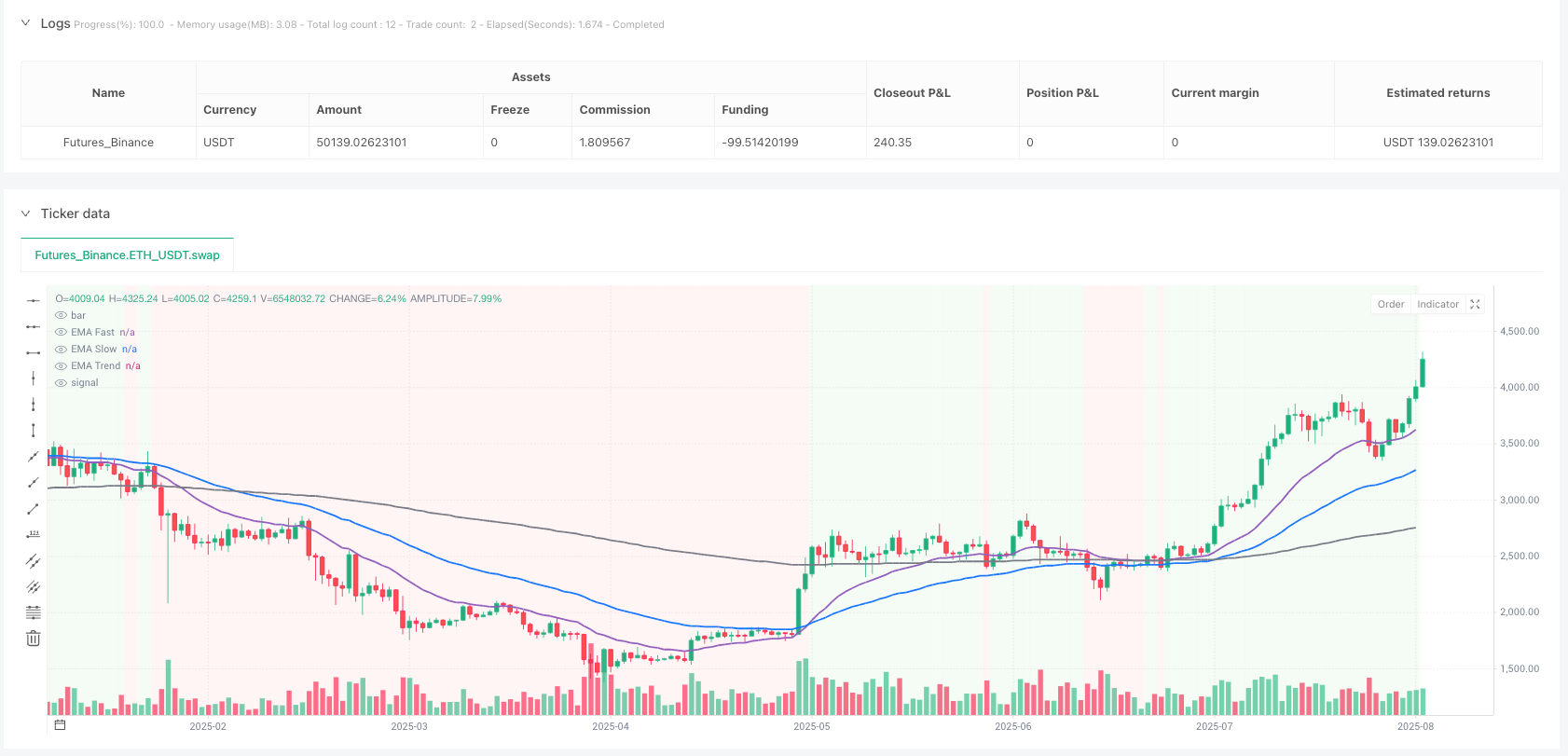Click the Order button on chart
1568x756 pixels.
(1390, 304)
